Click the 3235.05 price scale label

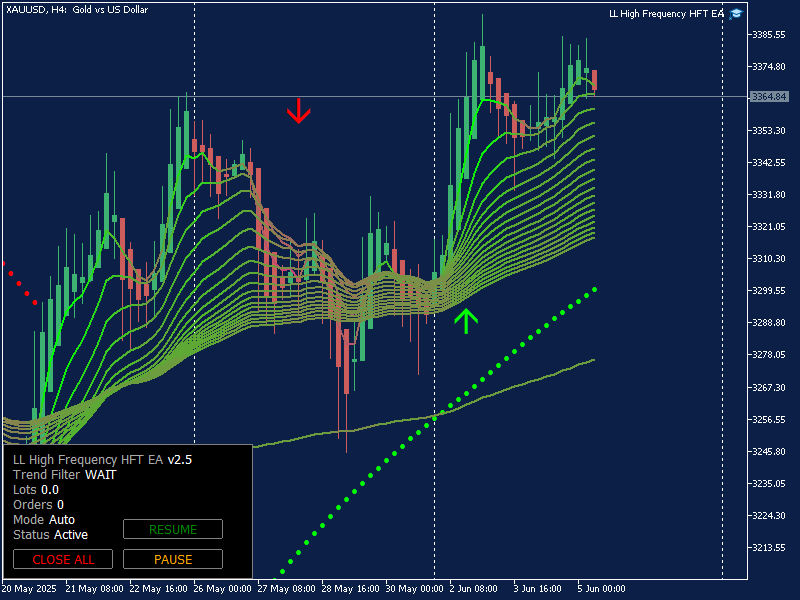[x=769, y=484]
